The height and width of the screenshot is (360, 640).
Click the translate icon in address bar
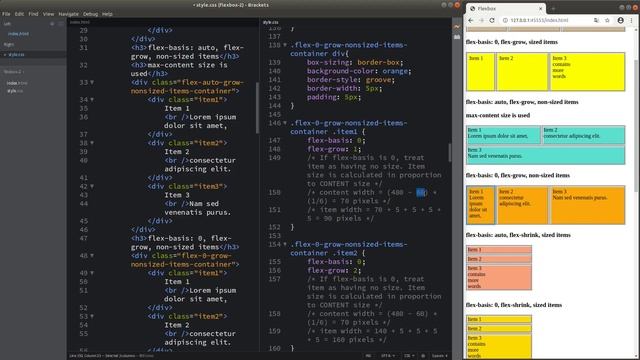pos(596,20)
